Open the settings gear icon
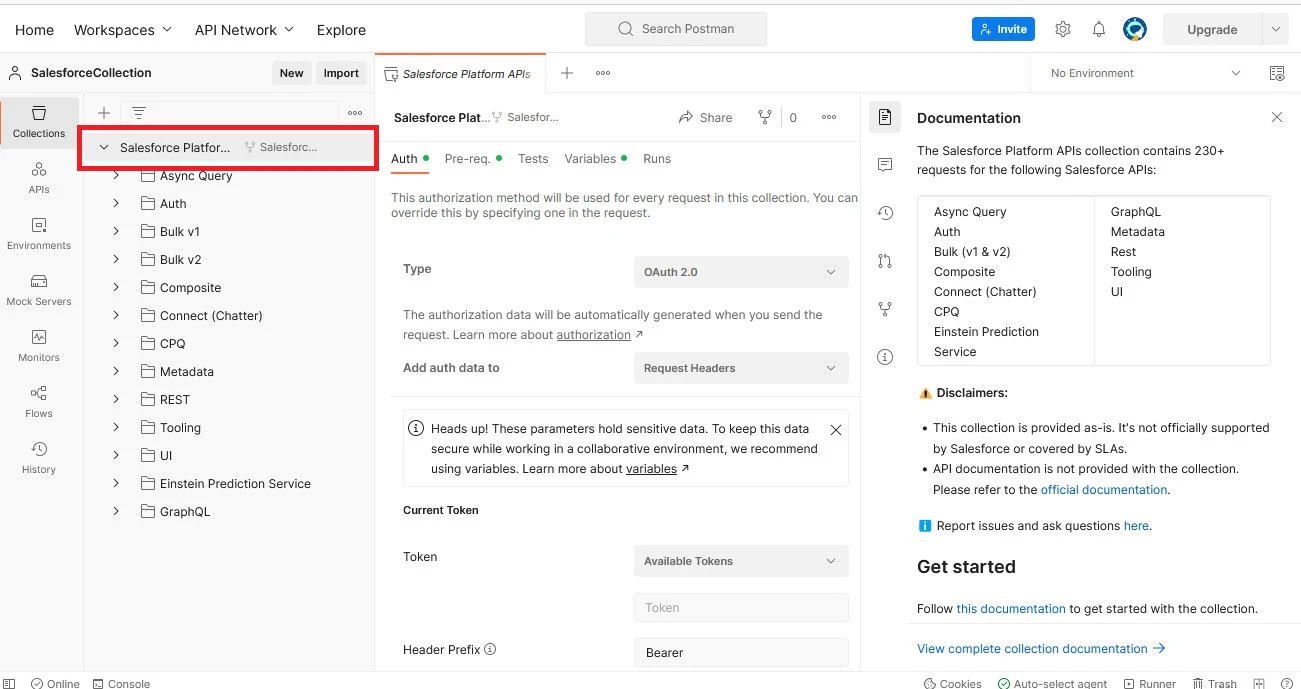The image size is (1301, 689). pyautogui.click(x=1063, y=29)
